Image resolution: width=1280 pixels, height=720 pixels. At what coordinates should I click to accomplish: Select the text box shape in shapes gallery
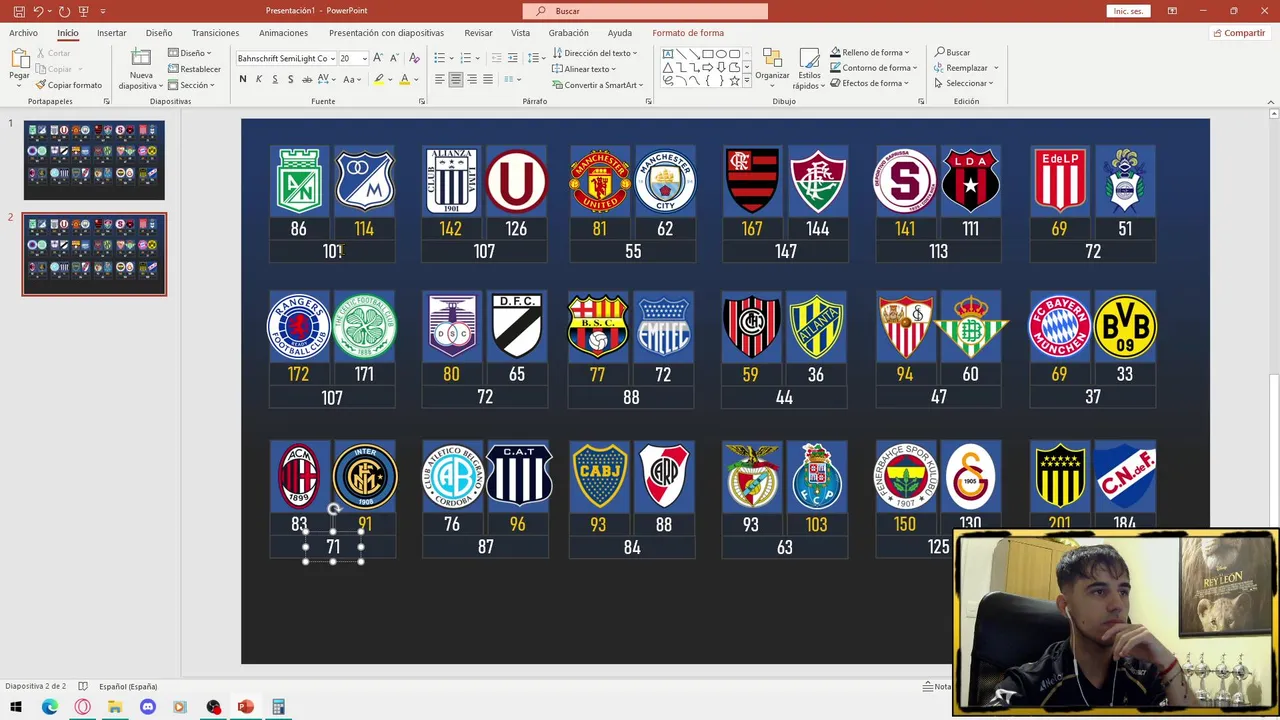tap(668, 54)
